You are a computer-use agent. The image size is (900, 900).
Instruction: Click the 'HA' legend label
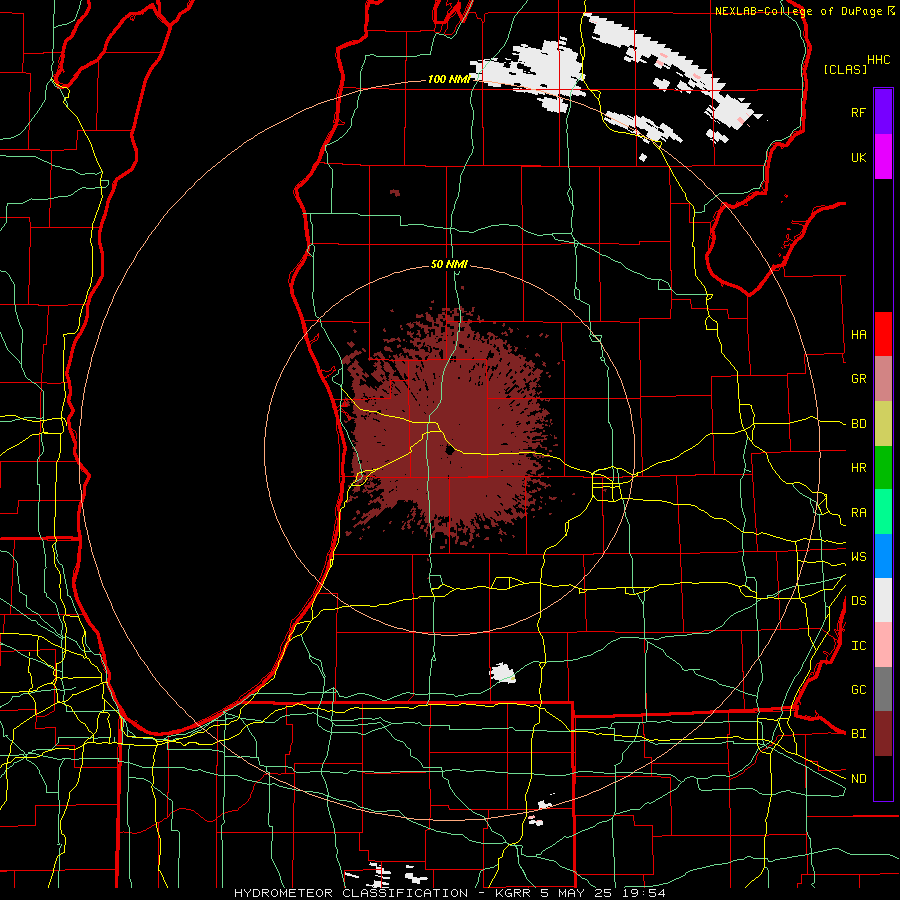pos(858,334)
